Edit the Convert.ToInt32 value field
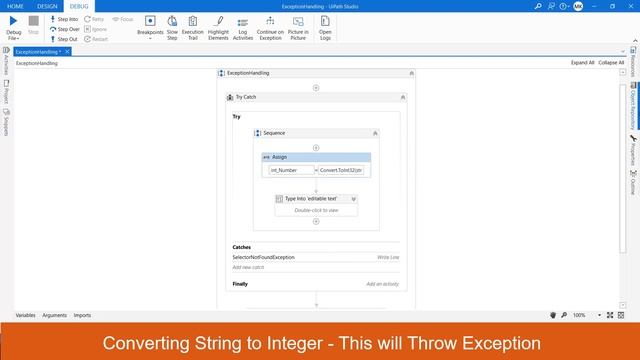This screenshot has width=640, height=360. (x=341, y=170)
